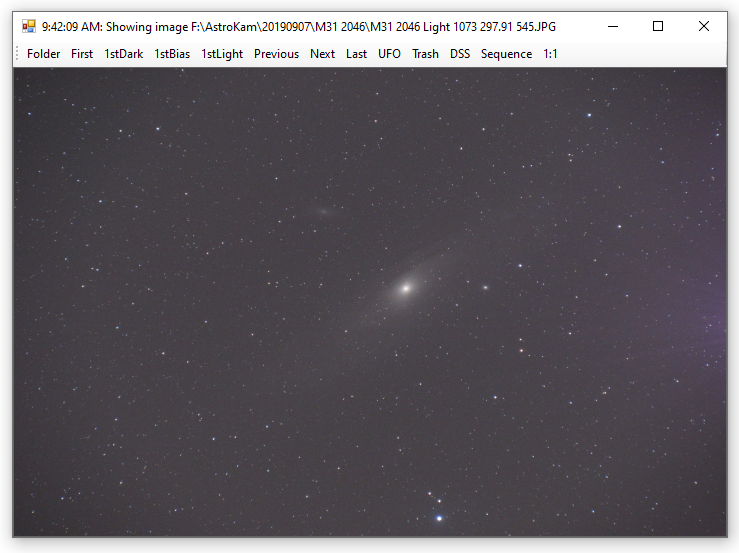Viewport: 739px width, 553px height.
Task: Go to the 1stDark frame
Action: (x=123, y=54)
